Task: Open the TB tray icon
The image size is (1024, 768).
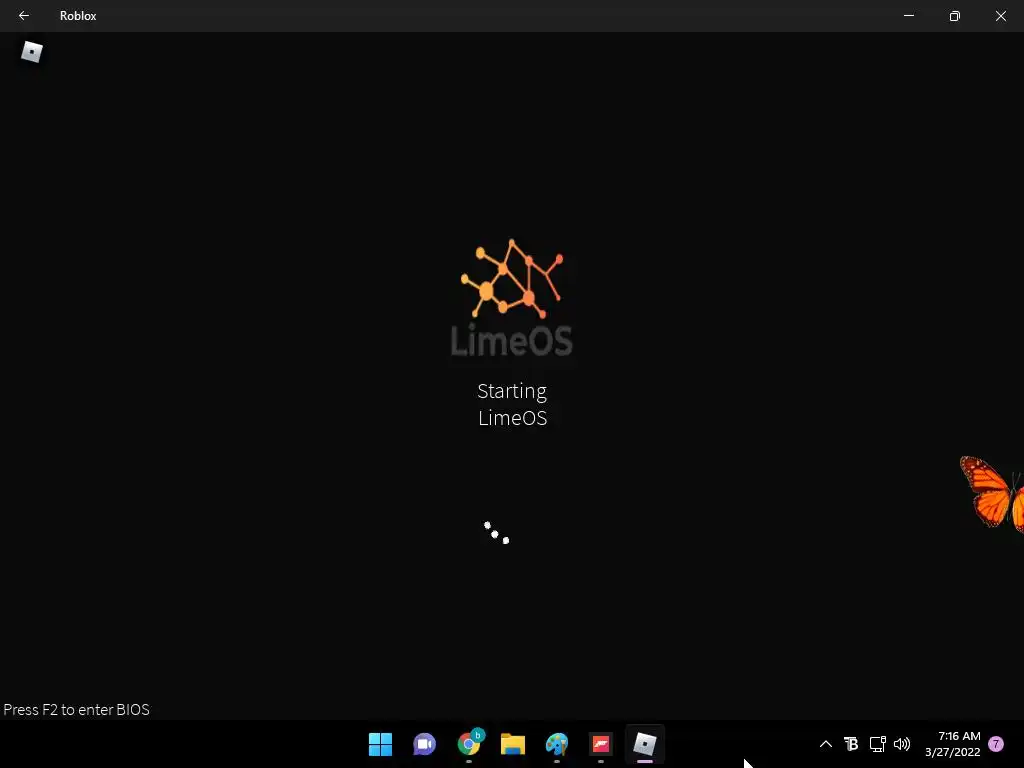Action: click(851, 744)
